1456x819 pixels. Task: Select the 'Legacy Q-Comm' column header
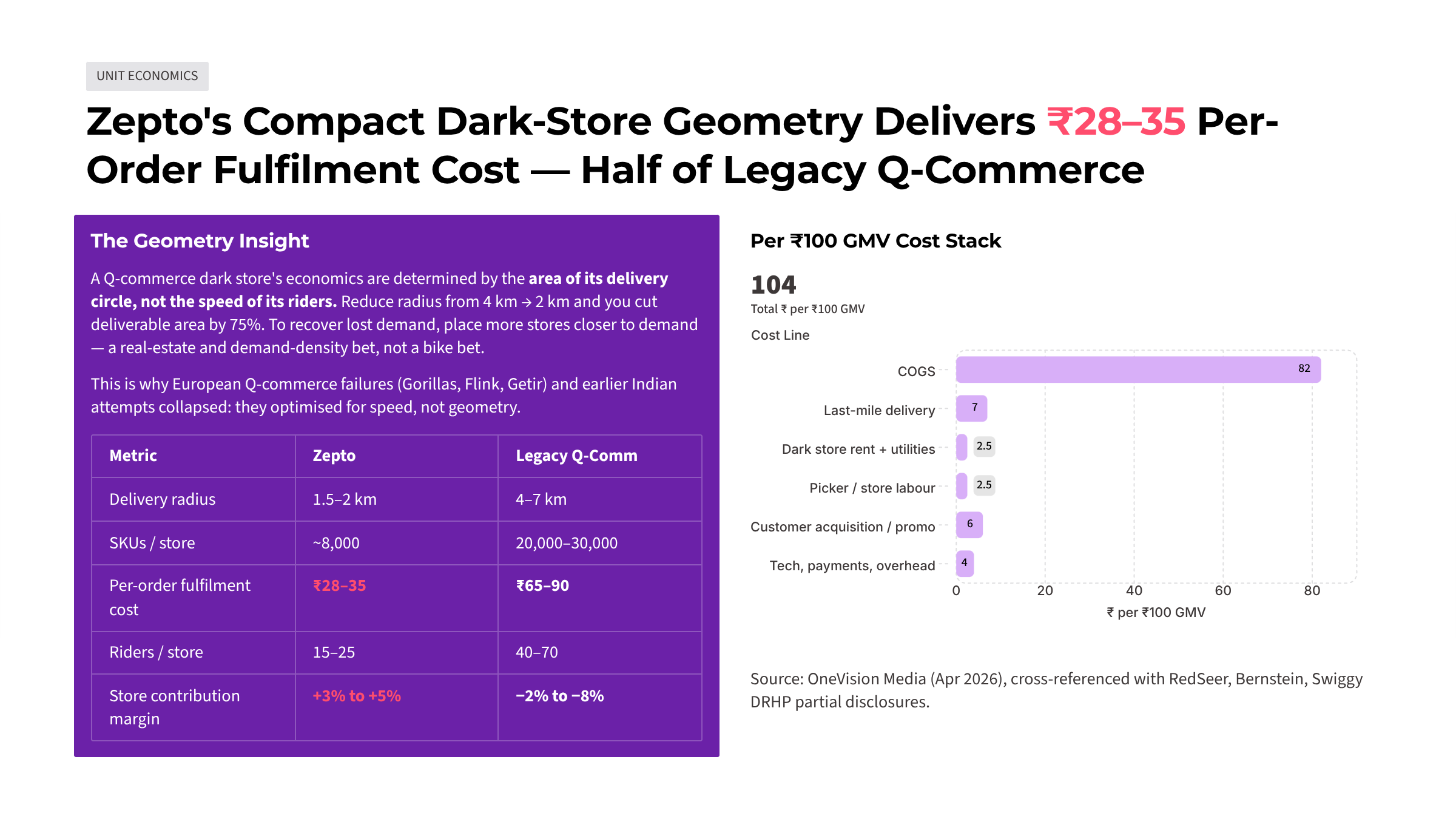tap(576, 456)
